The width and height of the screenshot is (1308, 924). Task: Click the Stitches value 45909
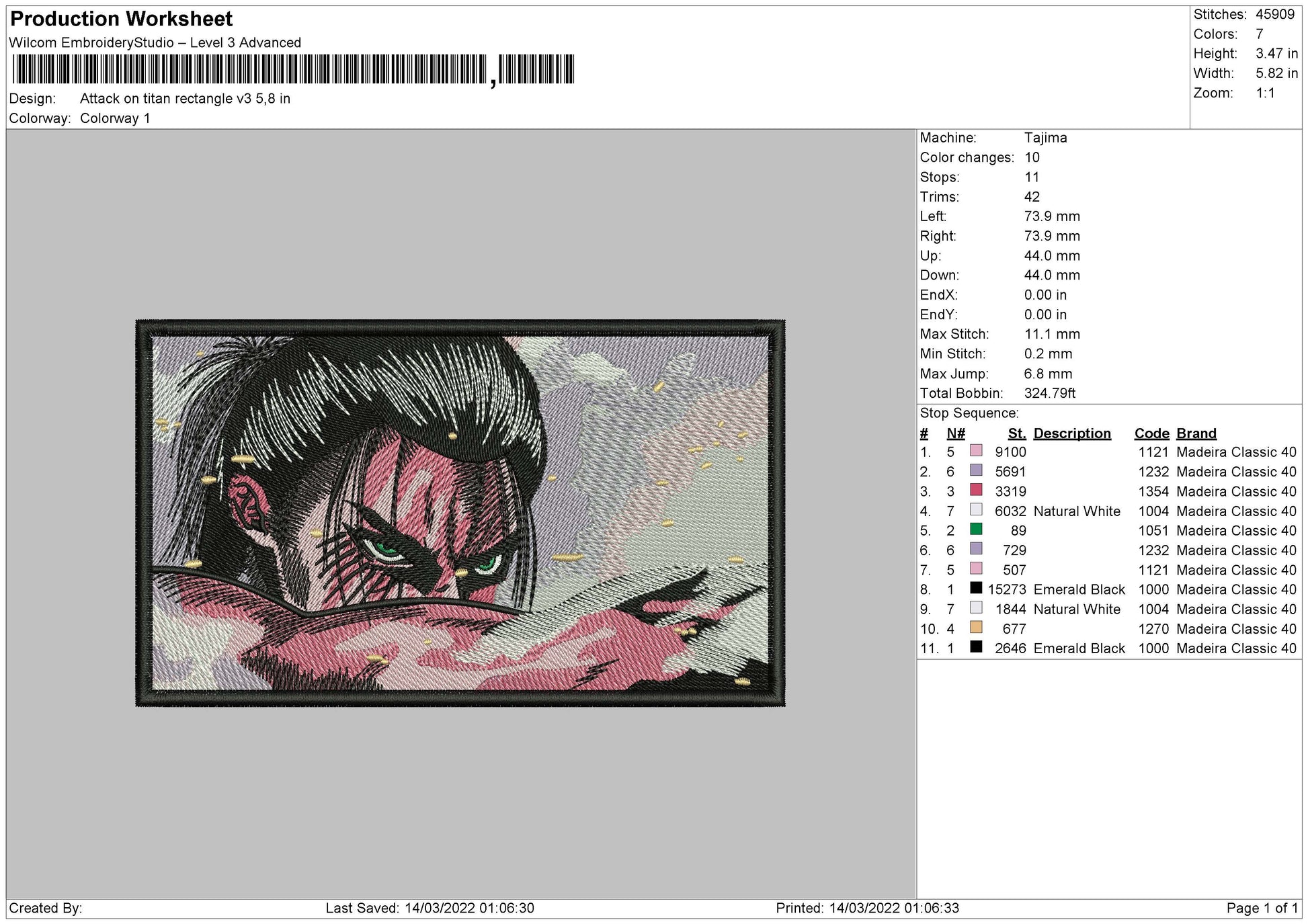coord(1275,14)
